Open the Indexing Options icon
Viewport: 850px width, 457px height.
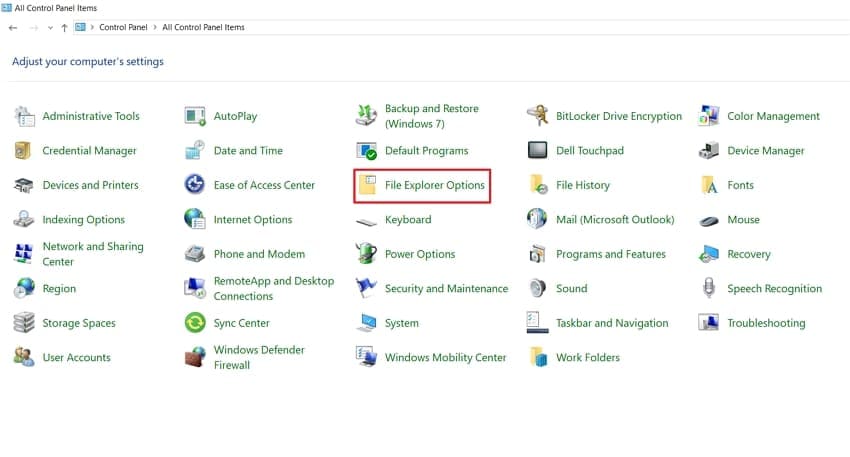pyautogui.click(x=24, y=220)
